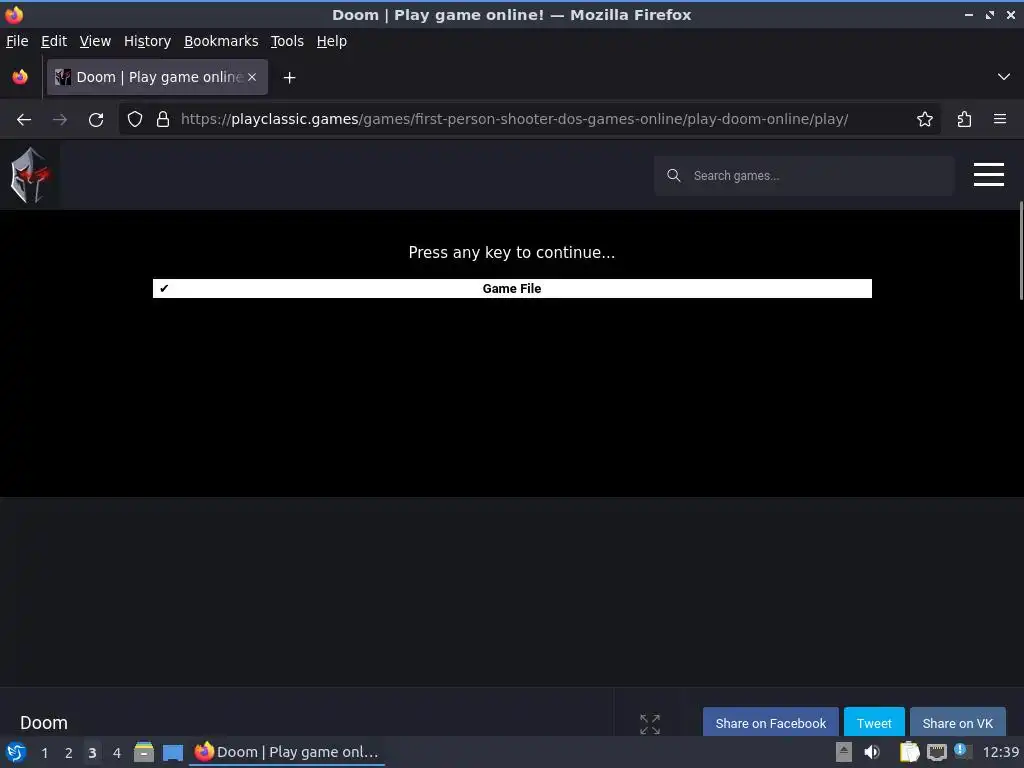The width and height of the screenshot is (1024, 768).
Task: Open the taskbar start menu icon
Action: tap(16, 752)
